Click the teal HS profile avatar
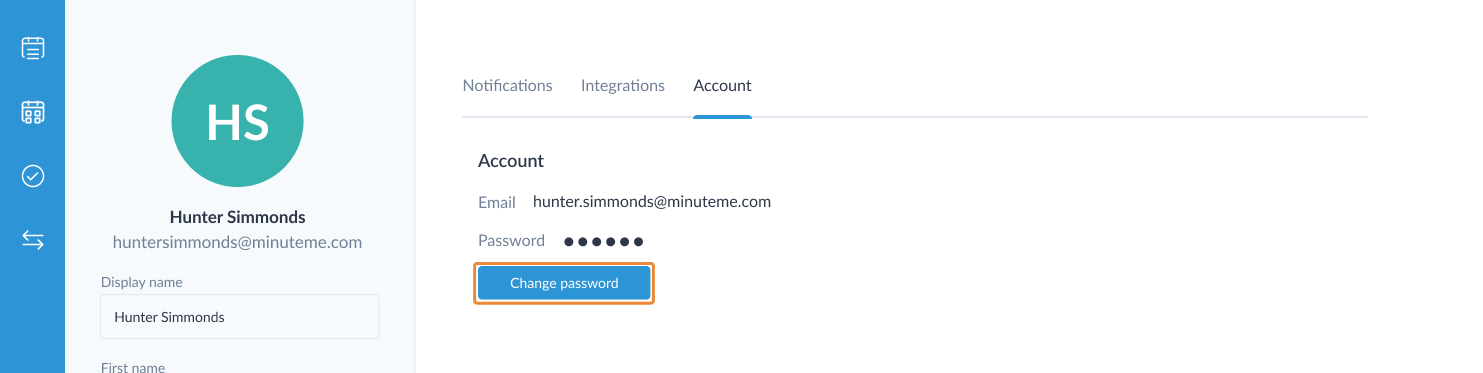The height and width of the screenshot is (373, 1483). coord(238,121)
